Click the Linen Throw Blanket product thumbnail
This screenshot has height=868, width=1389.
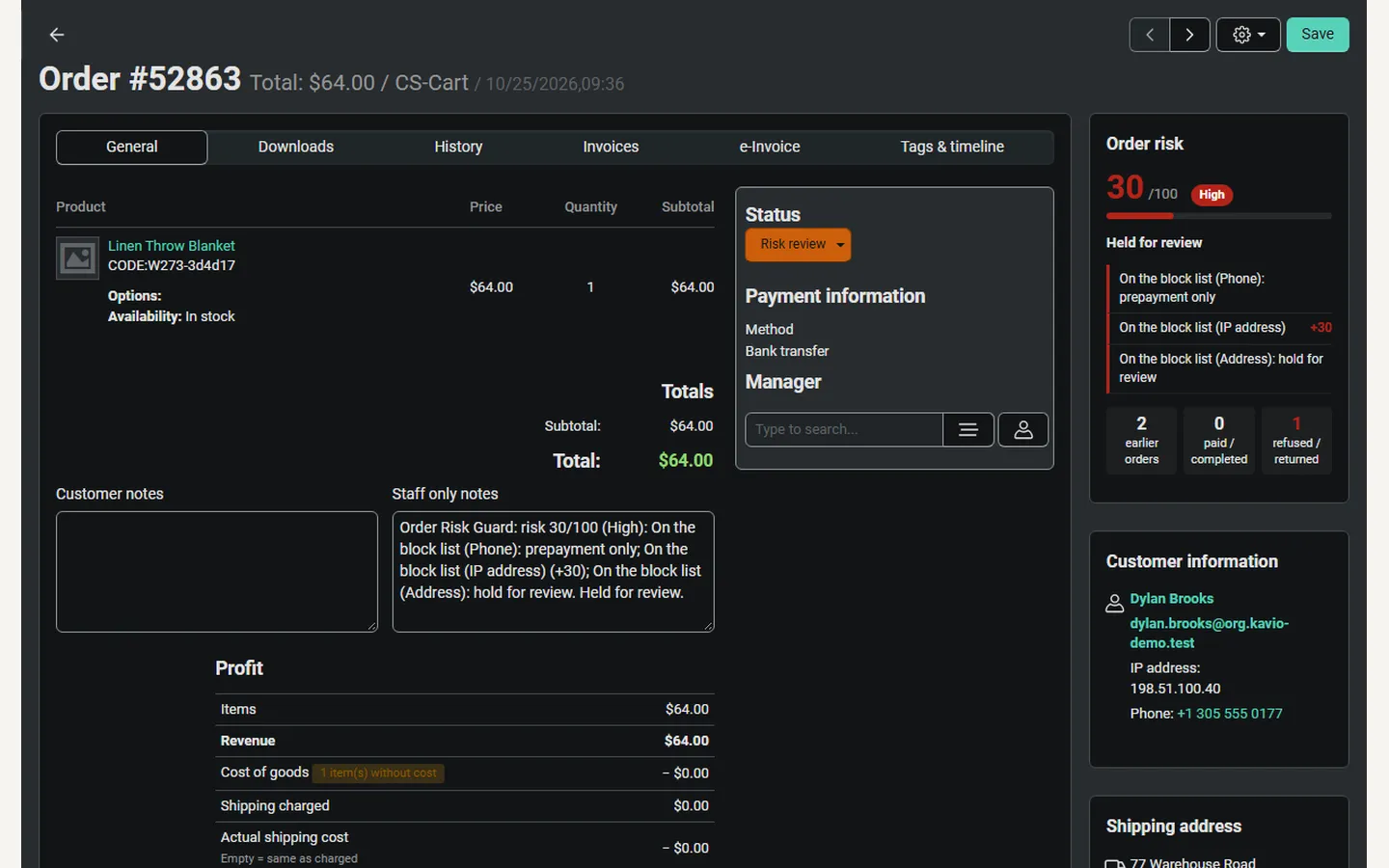tap(77, 258)
